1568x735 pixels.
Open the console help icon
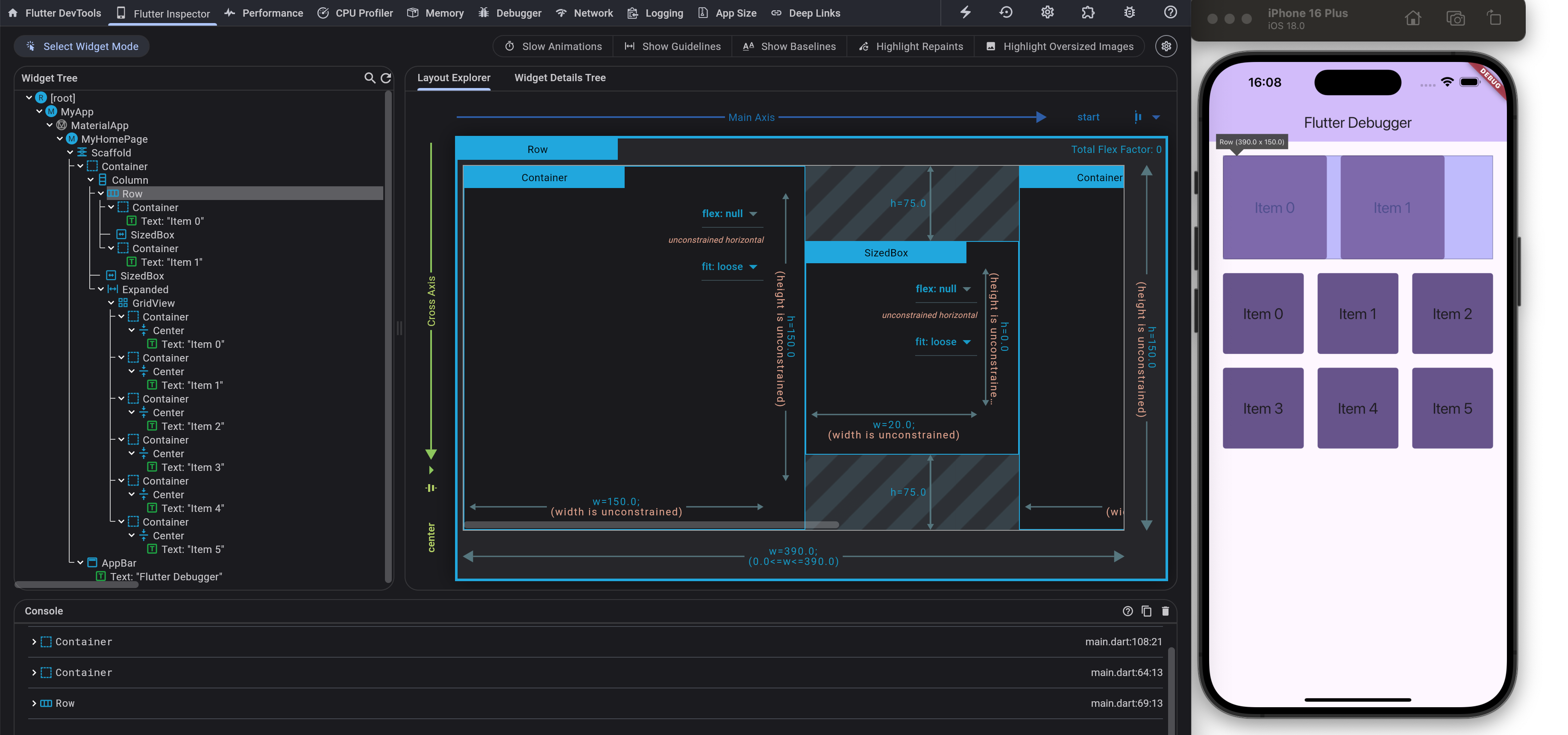(x=1128, y=611)
